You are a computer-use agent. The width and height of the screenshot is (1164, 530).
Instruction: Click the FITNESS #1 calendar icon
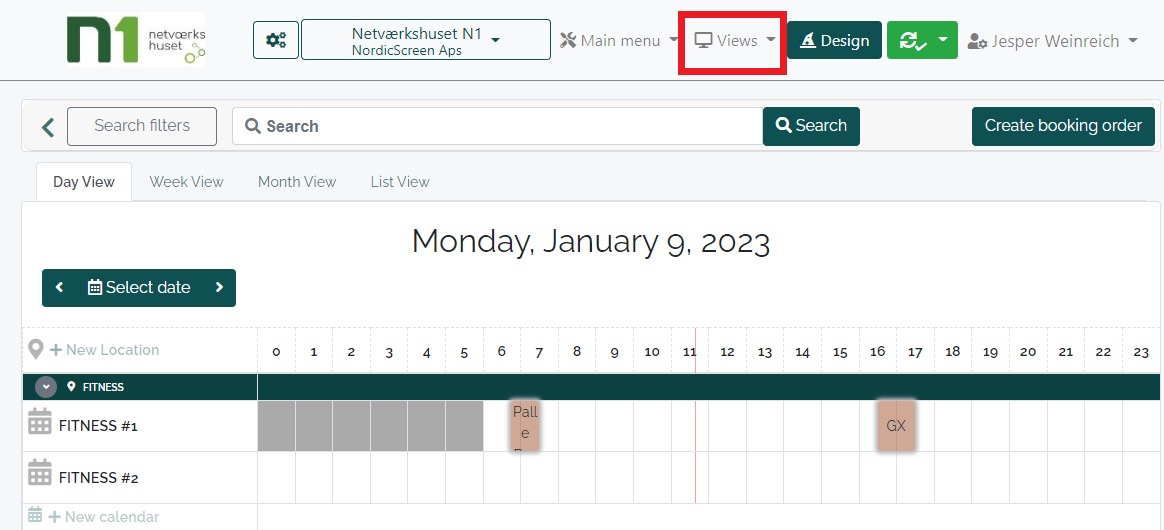40,421
